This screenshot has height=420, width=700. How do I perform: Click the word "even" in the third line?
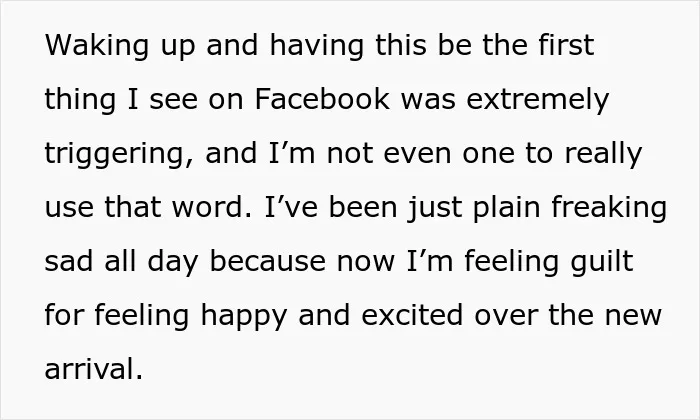click(417, 154)
